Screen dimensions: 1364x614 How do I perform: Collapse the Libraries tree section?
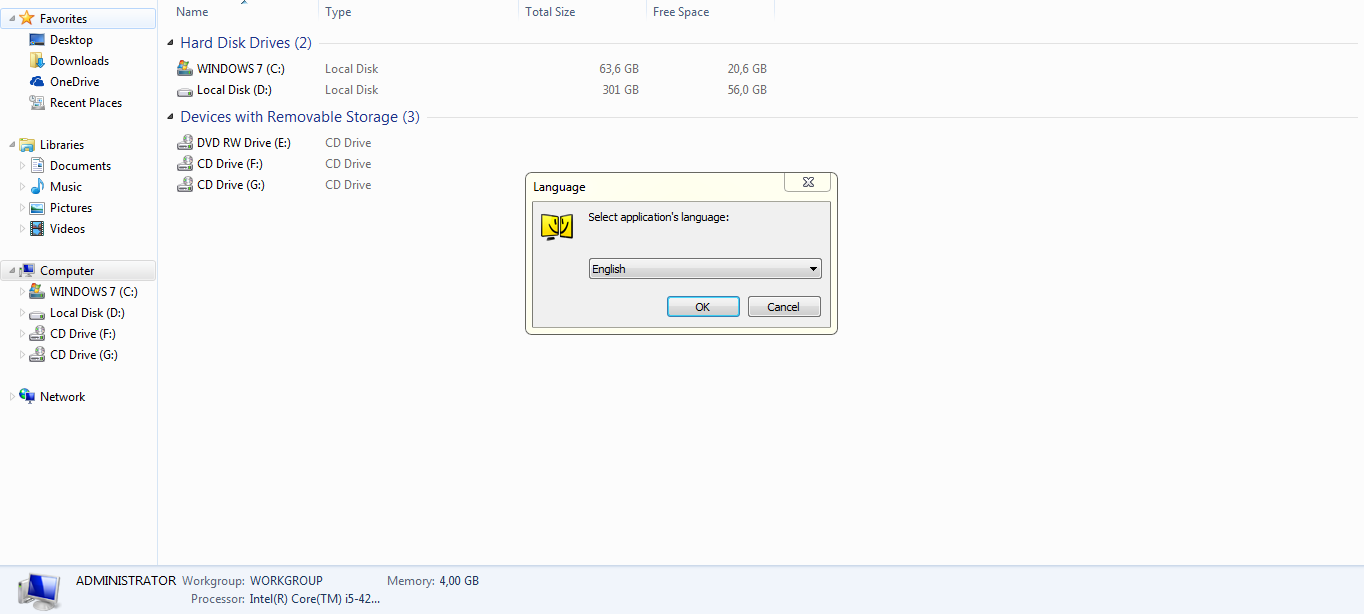click(x=12, y=145)
